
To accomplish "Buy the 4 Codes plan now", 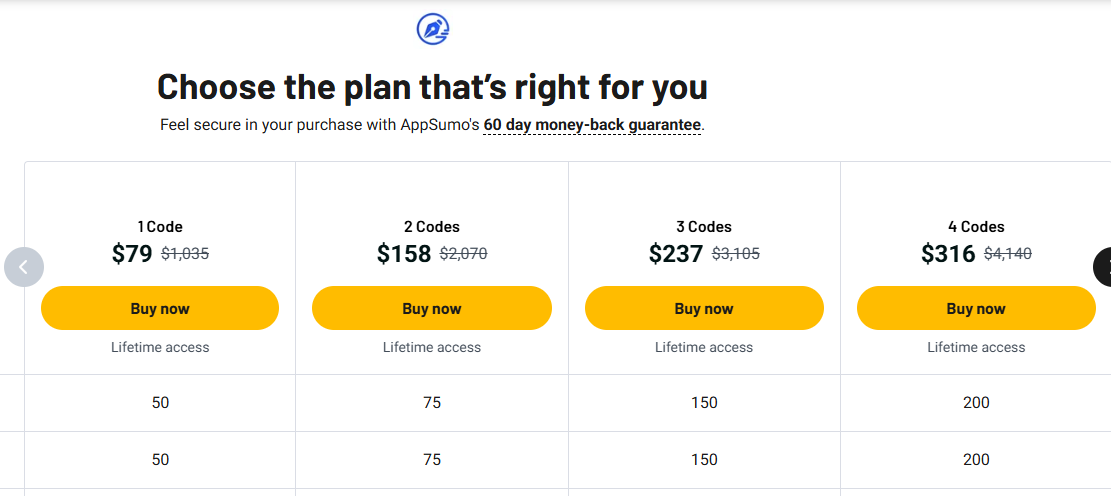I will coord(976,308).
